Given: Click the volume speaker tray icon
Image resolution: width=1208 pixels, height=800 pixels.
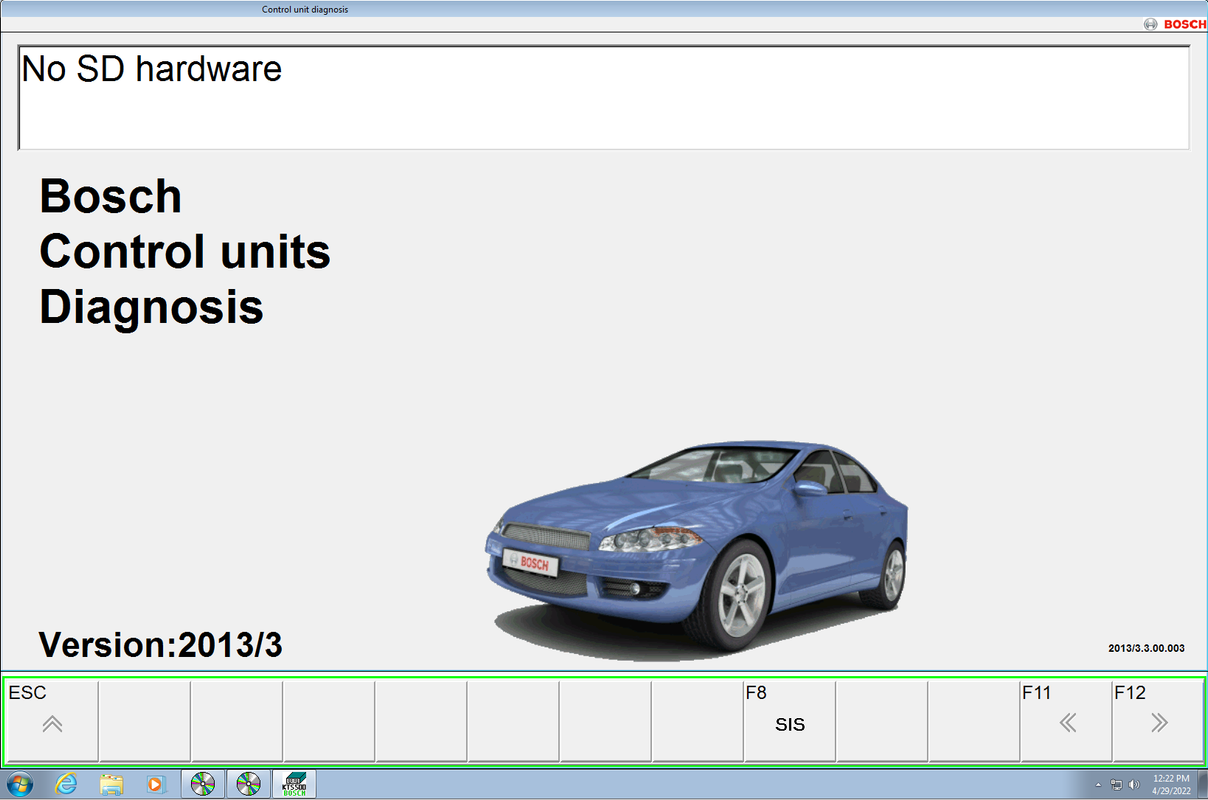Looking at the screenshot, I should click(1133, 785).
